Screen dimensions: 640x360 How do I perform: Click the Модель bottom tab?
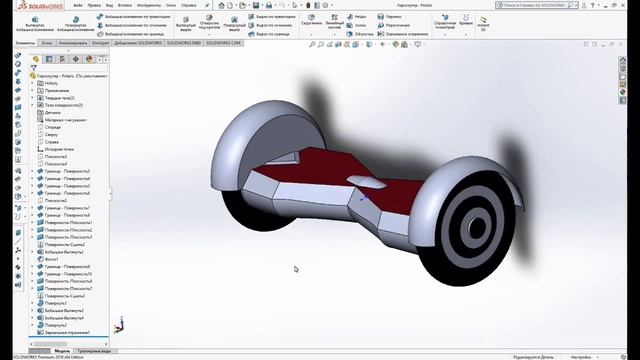coord(62,351)
